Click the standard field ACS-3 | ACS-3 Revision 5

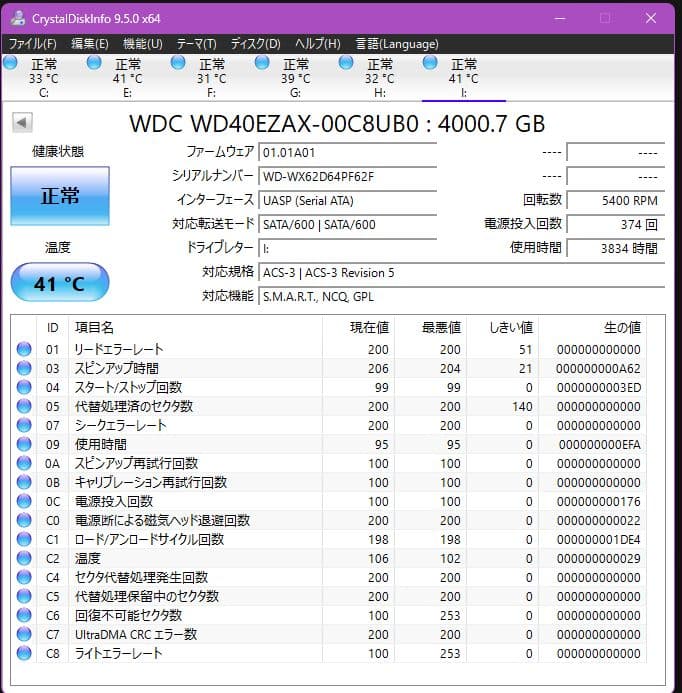pyautogui.click(x=462, y=272)
